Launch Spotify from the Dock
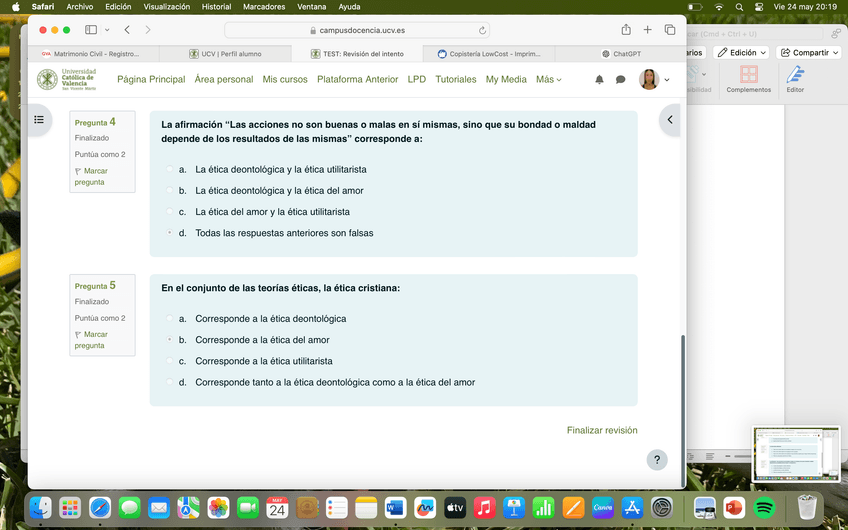 coord(764,508)
